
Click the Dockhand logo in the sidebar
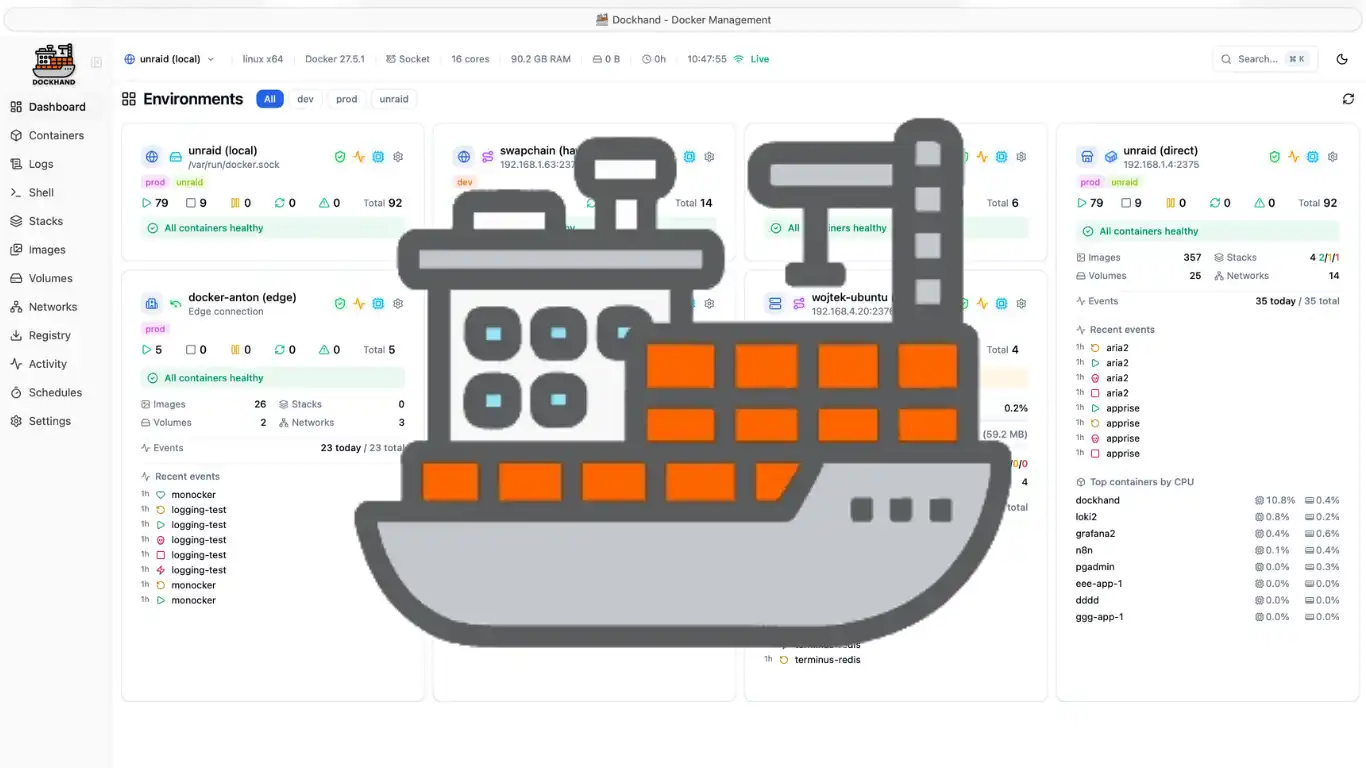click(x=54, y=63)
